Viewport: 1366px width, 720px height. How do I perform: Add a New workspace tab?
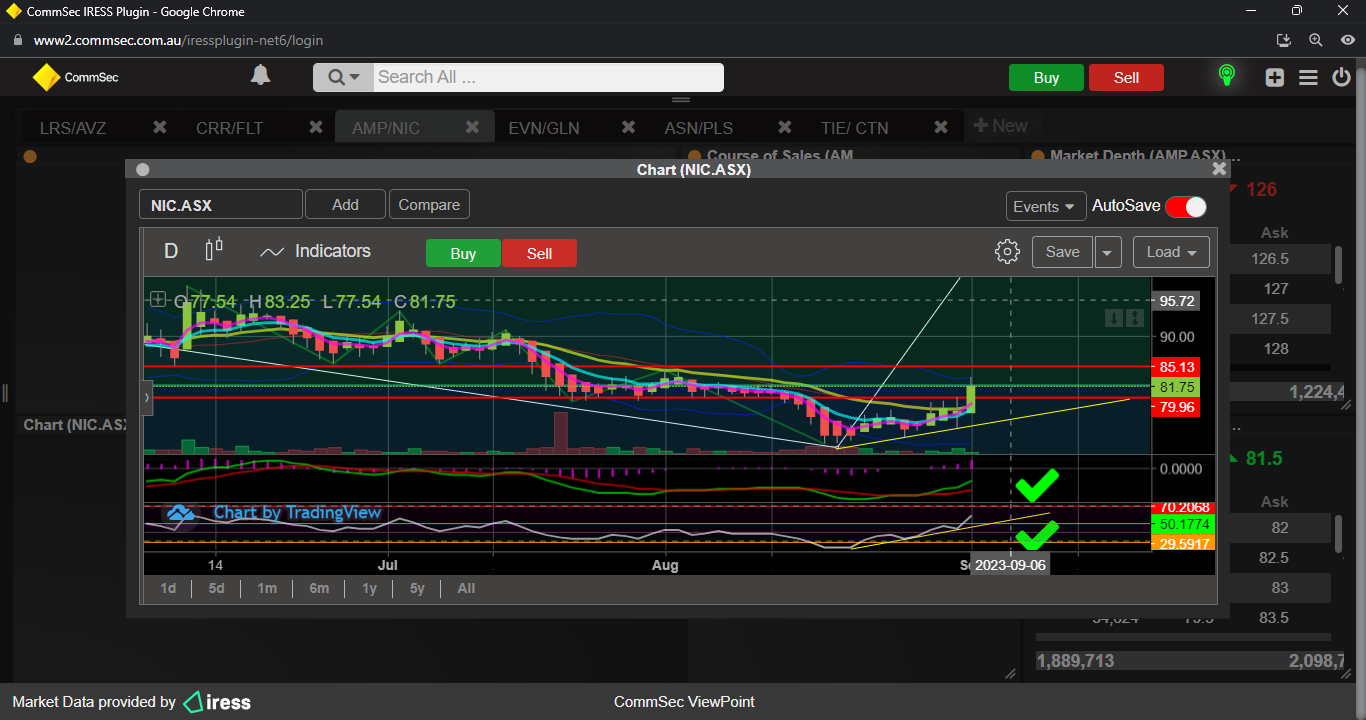pos(1000,126)
